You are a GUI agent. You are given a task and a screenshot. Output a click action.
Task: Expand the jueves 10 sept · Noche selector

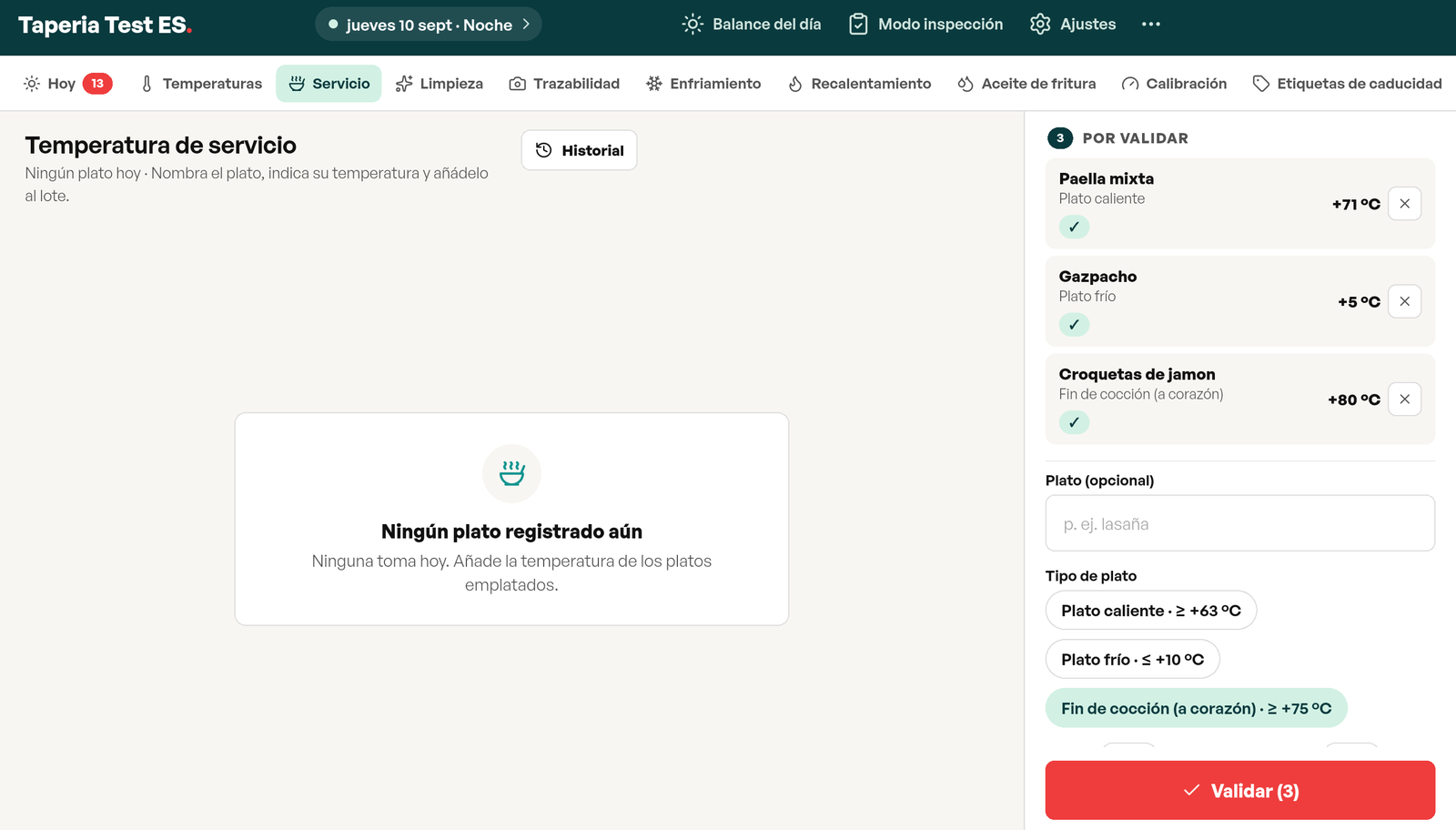tap(429, 25)
